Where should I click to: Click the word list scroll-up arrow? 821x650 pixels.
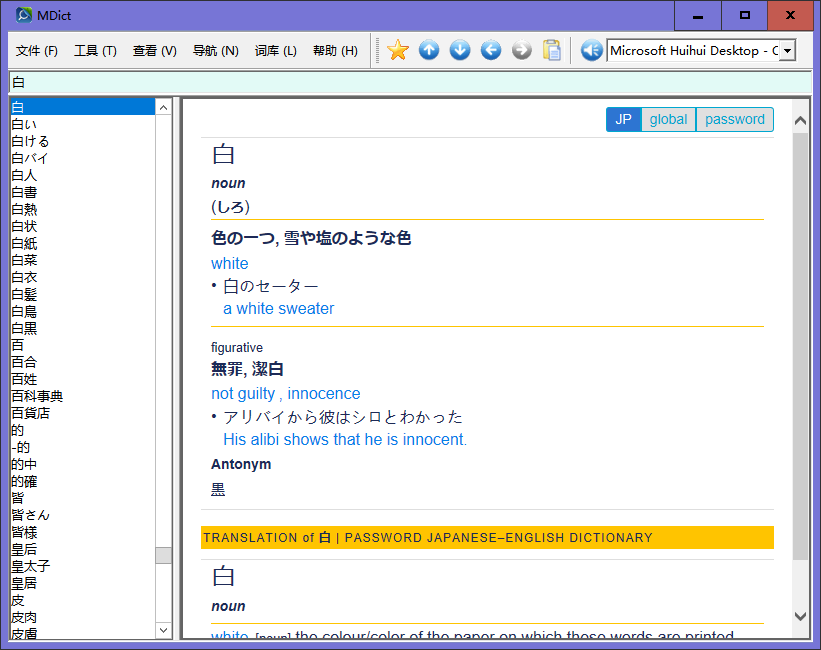coord(164,106)
